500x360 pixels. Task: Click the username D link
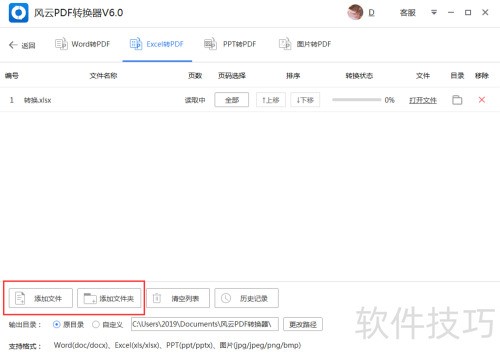click(x=372, y=13)
